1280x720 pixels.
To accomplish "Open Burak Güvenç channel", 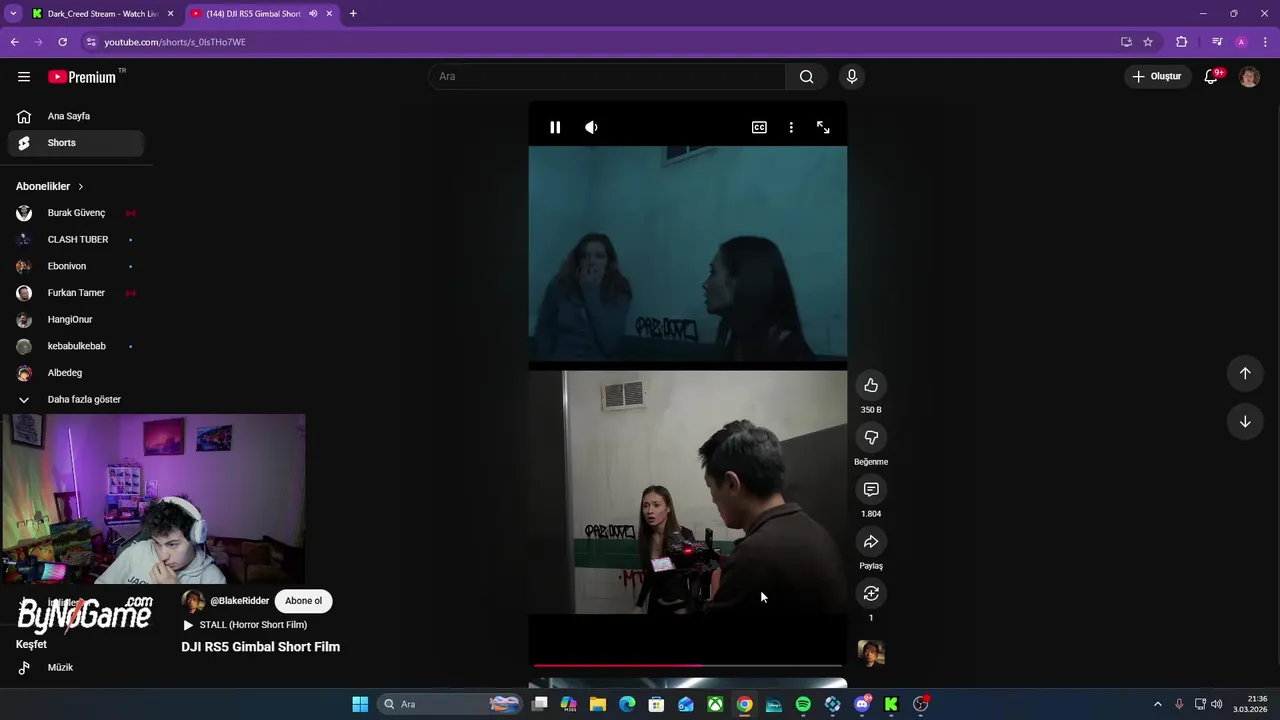I will point(75,213).
